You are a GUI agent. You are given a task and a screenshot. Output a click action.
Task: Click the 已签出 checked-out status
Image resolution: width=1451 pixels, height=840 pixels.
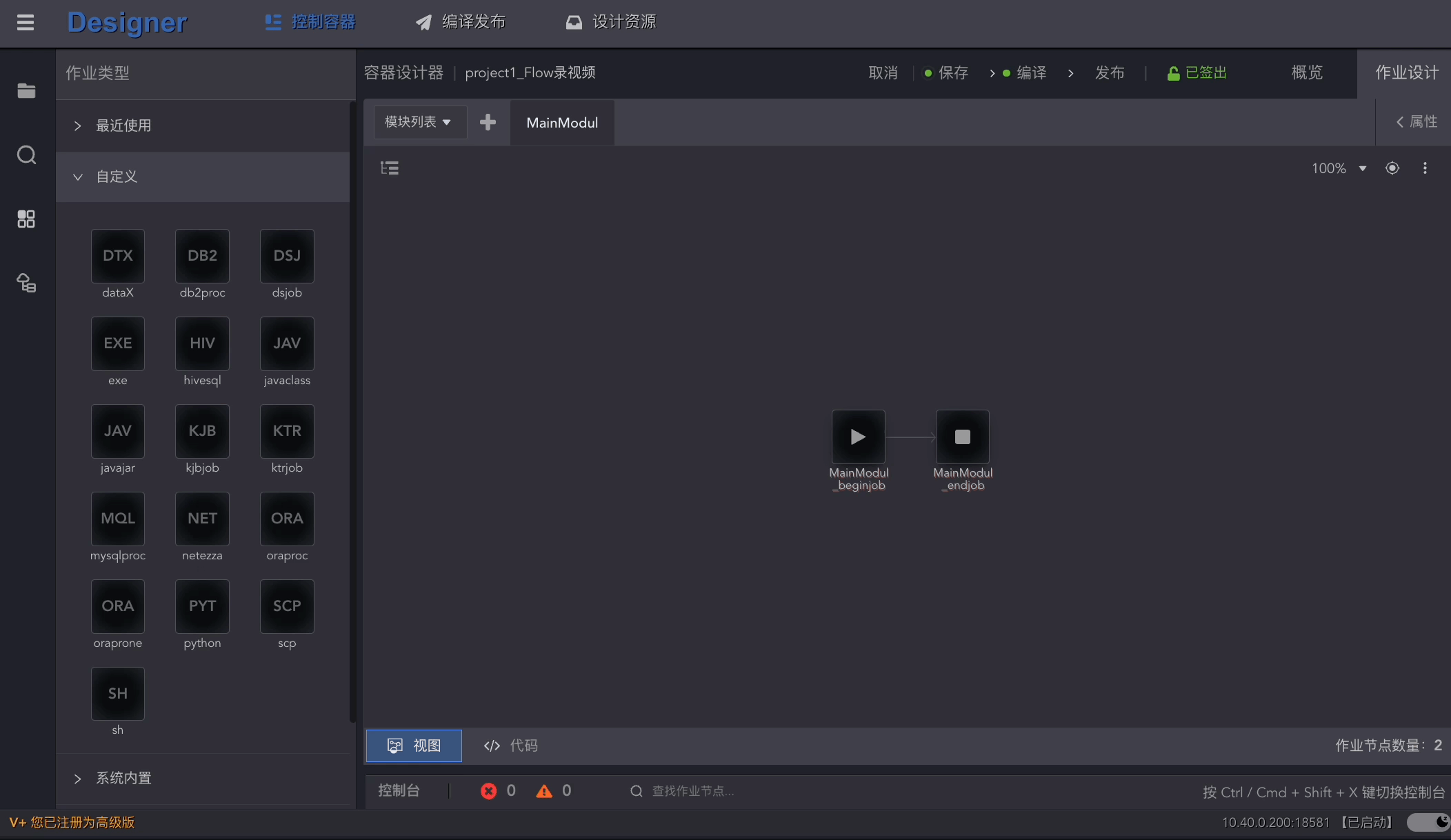[x=1197, y=72]
